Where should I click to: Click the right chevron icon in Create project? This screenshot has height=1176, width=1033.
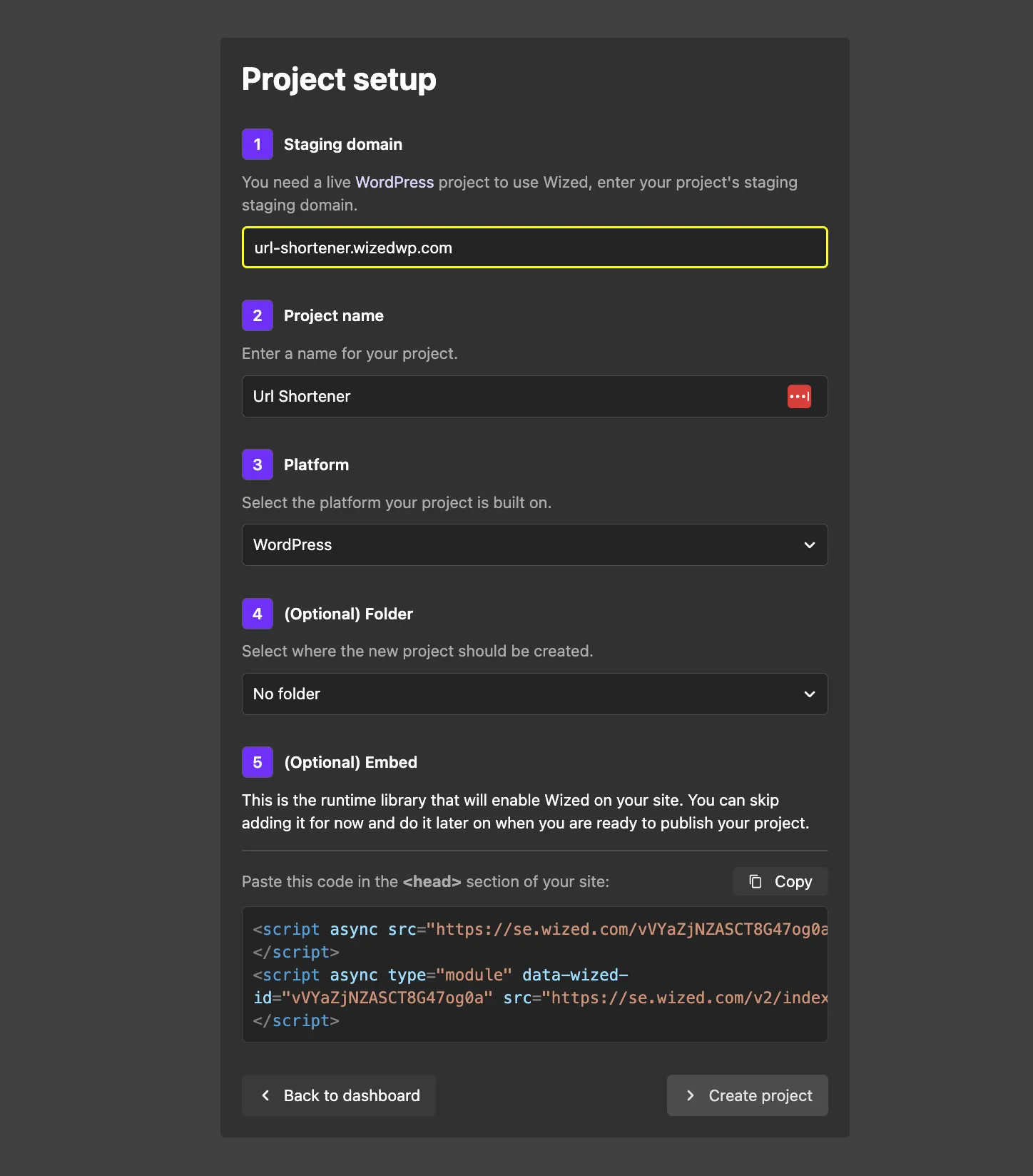[x=690, y=1095]
